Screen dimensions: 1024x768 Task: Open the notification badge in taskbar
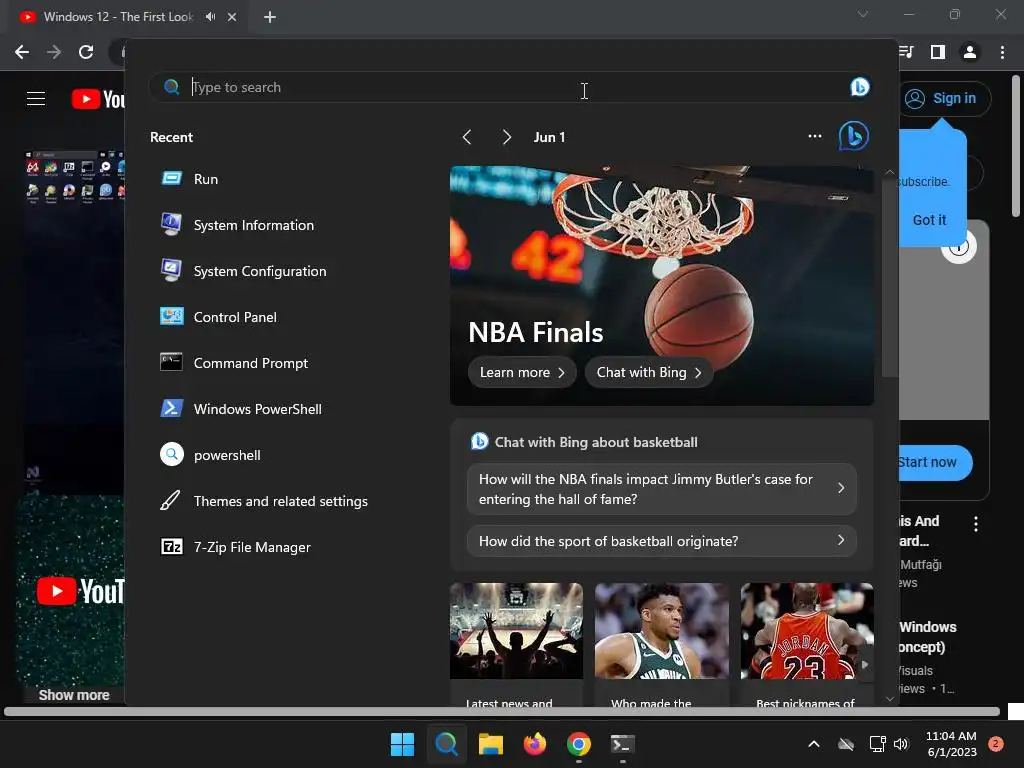click(x=996, y=744)
